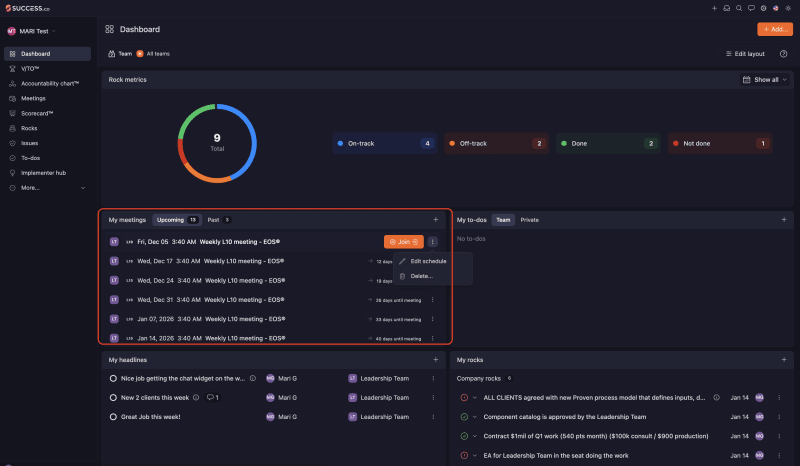
Task: Open kebab menu for Component catalog rock
Action: point(779,417)
